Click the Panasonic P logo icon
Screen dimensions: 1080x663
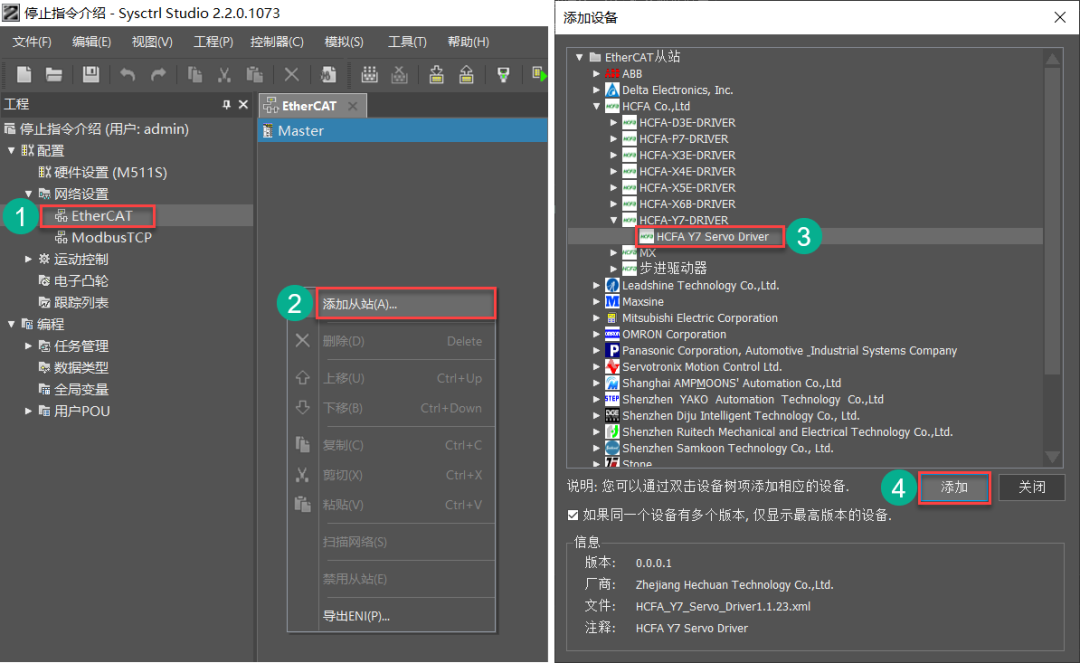(612, 350)
